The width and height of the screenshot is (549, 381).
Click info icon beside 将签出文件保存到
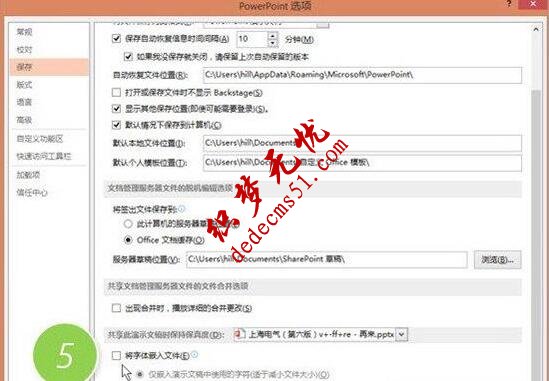pos(181,209)
